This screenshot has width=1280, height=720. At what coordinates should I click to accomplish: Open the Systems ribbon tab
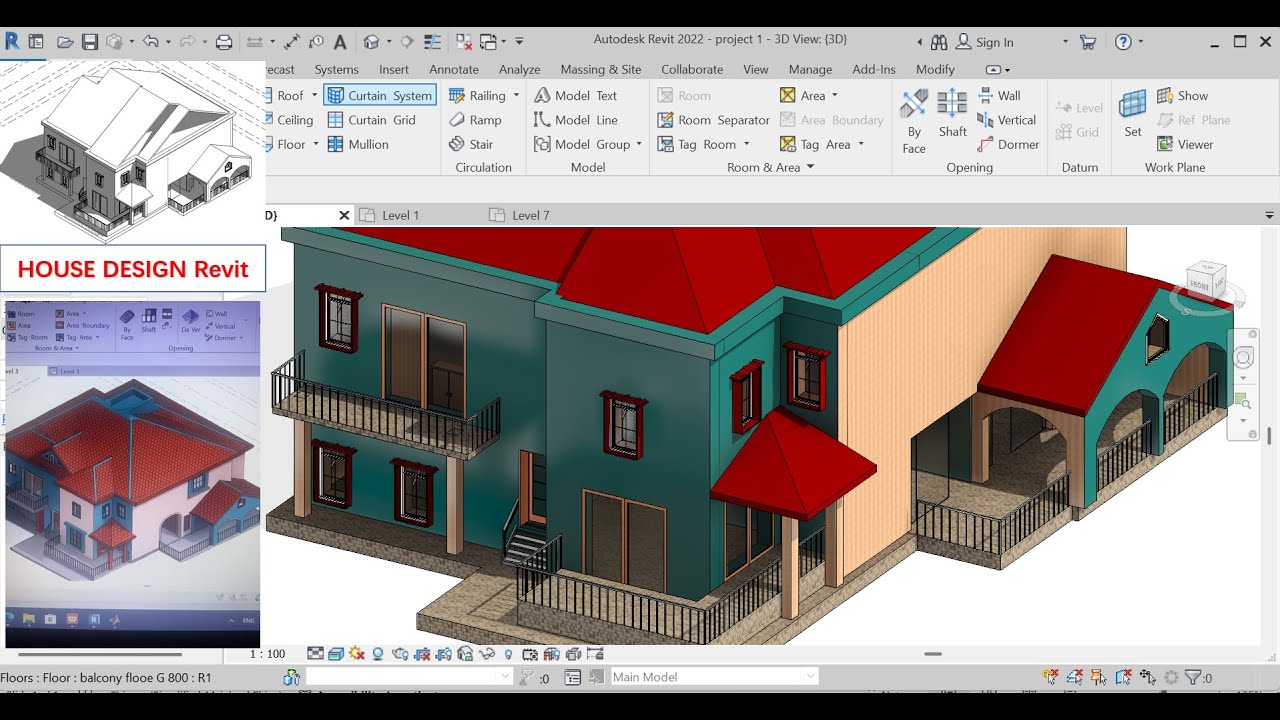point(336,69)
